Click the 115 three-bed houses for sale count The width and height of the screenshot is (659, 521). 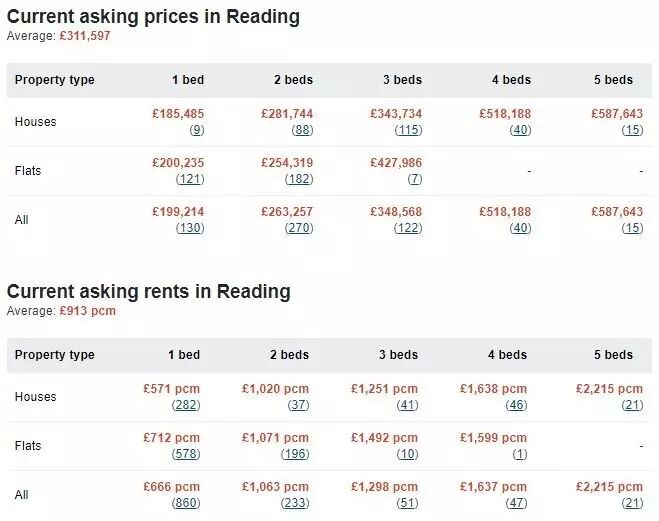pos(408,130)
